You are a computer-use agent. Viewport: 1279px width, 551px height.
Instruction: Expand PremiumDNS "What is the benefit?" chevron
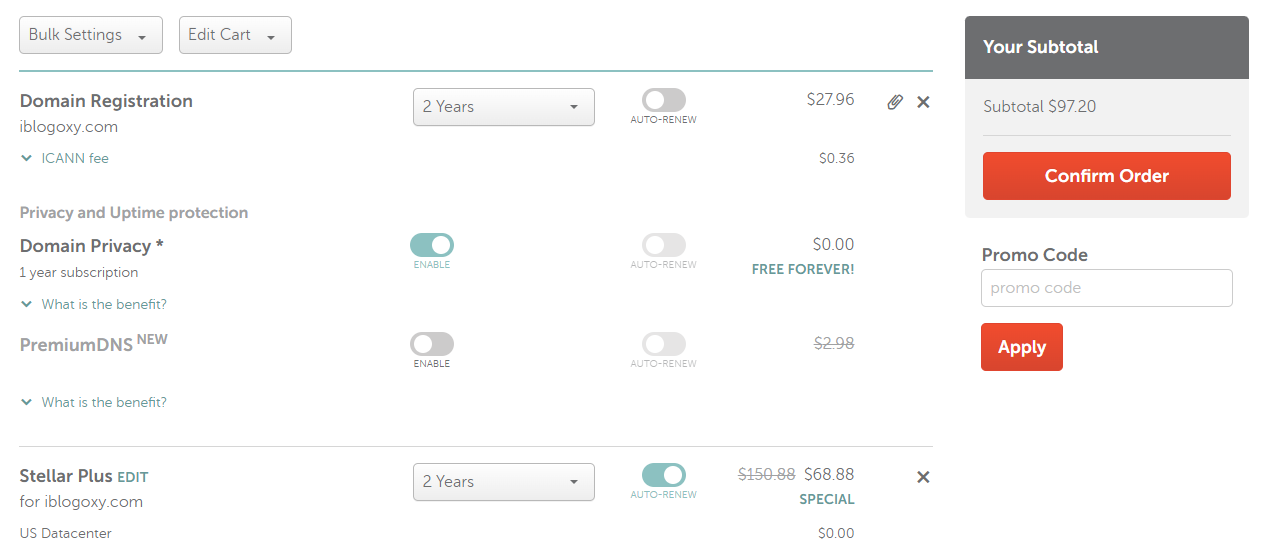pos(27,402)
